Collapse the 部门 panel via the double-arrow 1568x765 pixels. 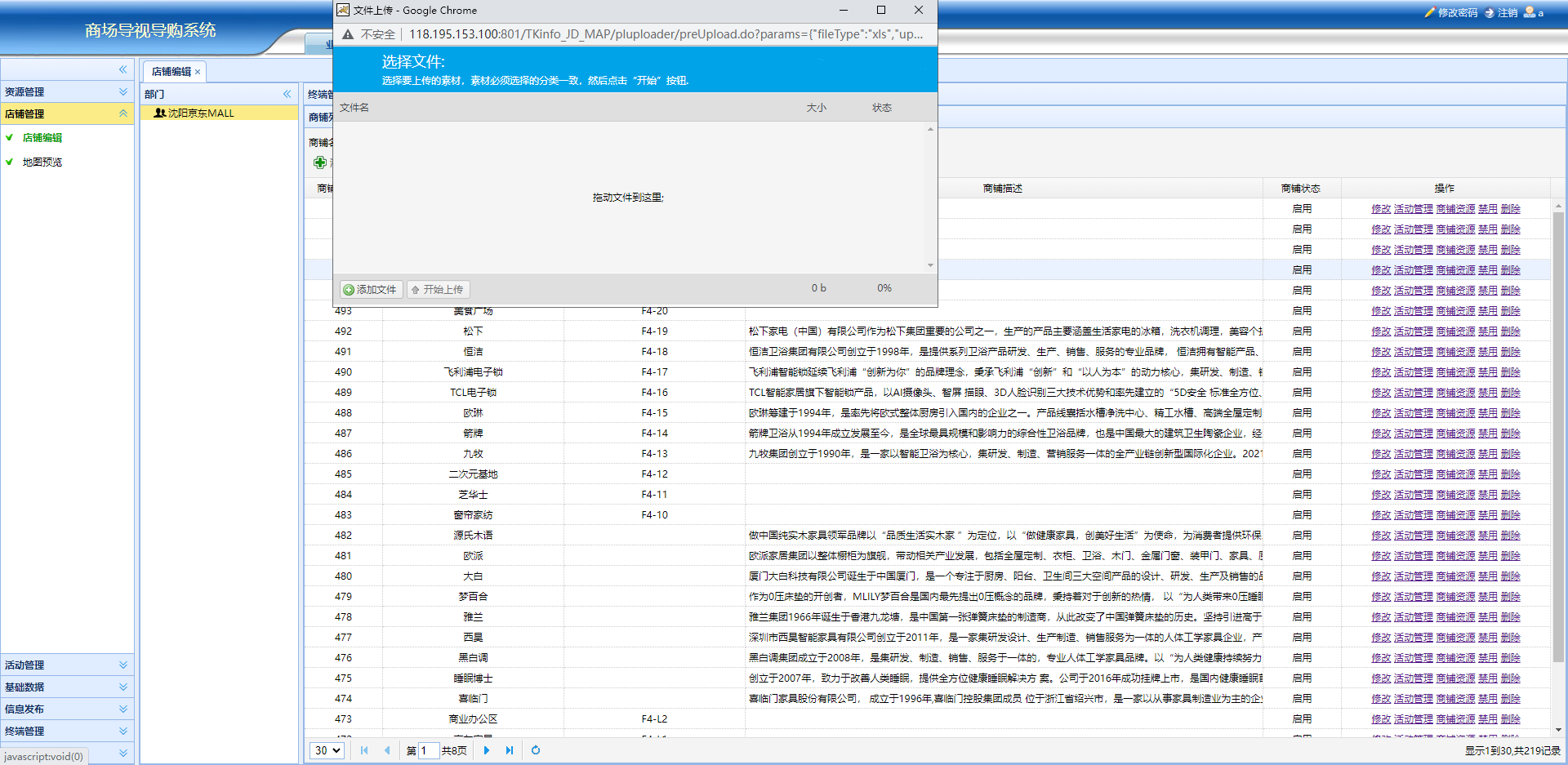coord(287,94)
